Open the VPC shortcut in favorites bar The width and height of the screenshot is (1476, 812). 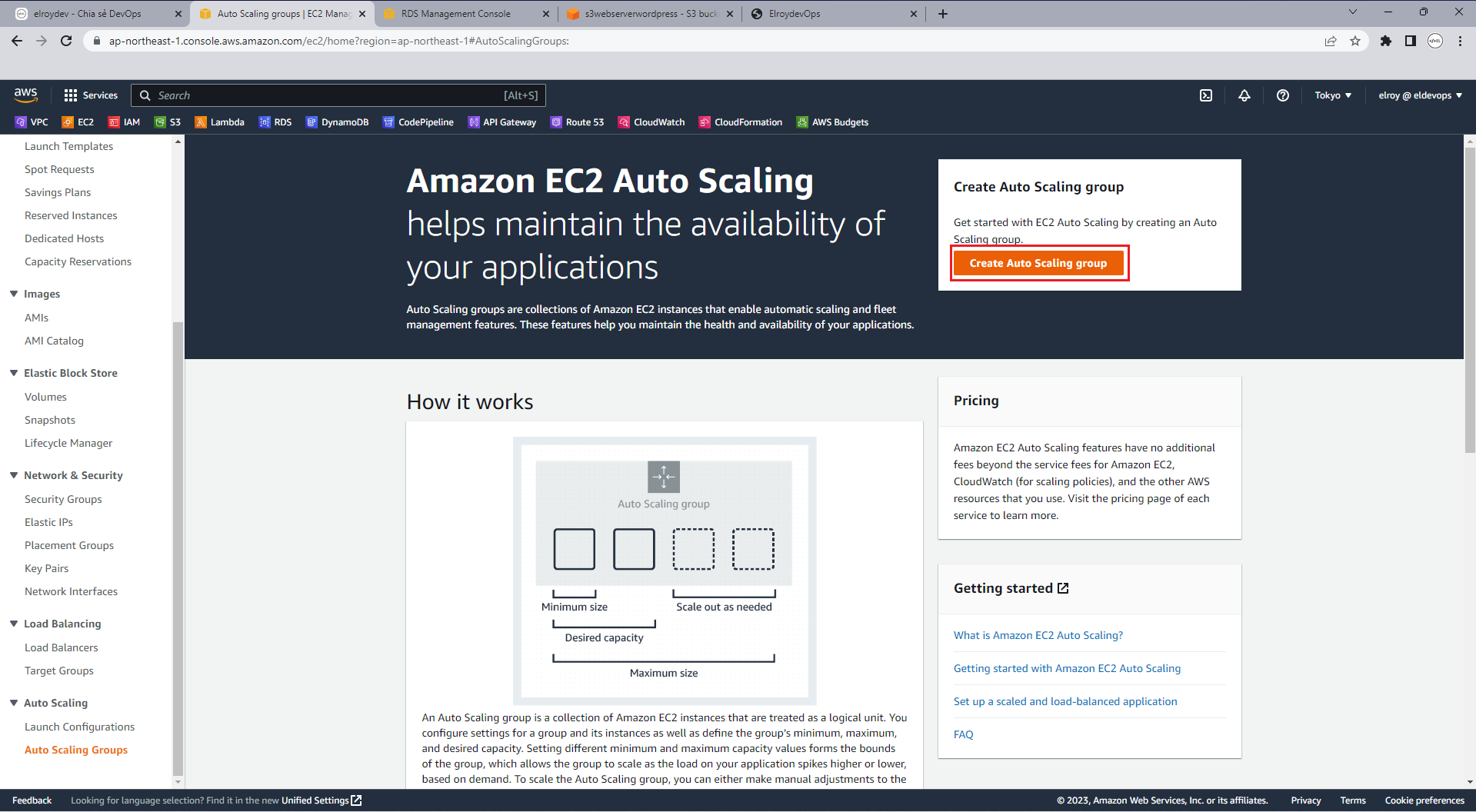coord(32,122)
